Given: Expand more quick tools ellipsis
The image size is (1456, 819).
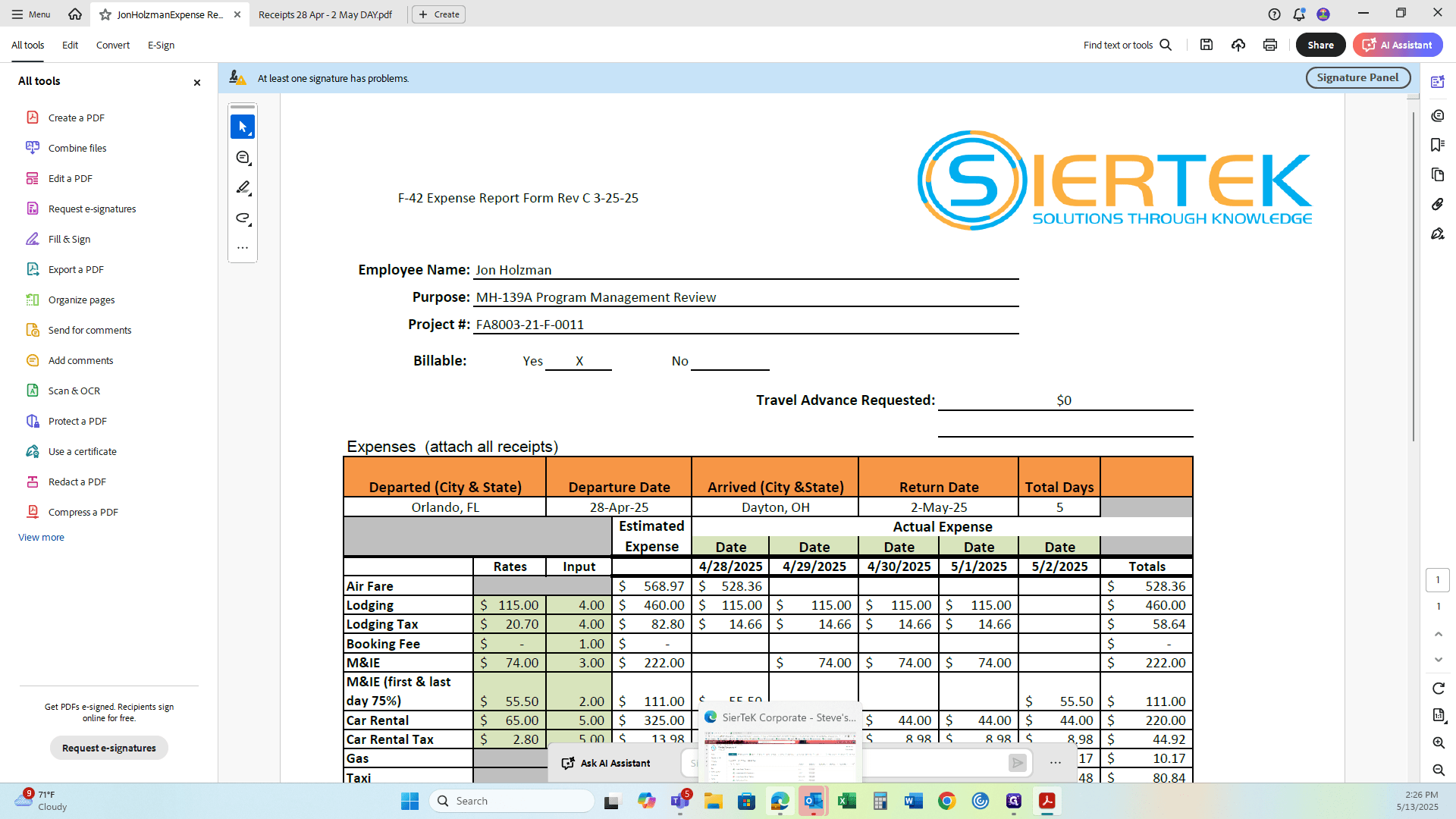Looking at the screenshot, I should 243,247.
